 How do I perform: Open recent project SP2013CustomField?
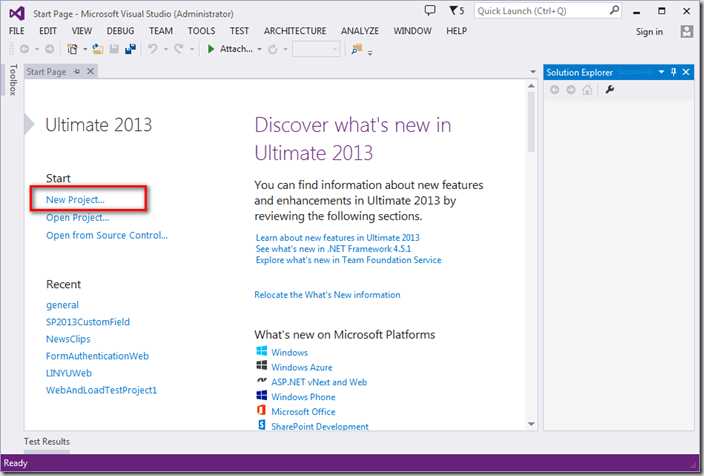[x=88, y=322]
